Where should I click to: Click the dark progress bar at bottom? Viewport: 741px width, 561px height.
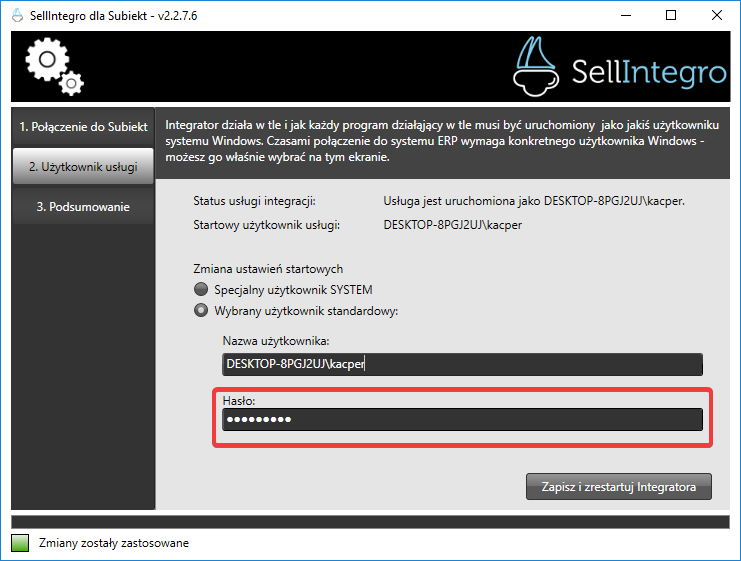pos(370,522)
